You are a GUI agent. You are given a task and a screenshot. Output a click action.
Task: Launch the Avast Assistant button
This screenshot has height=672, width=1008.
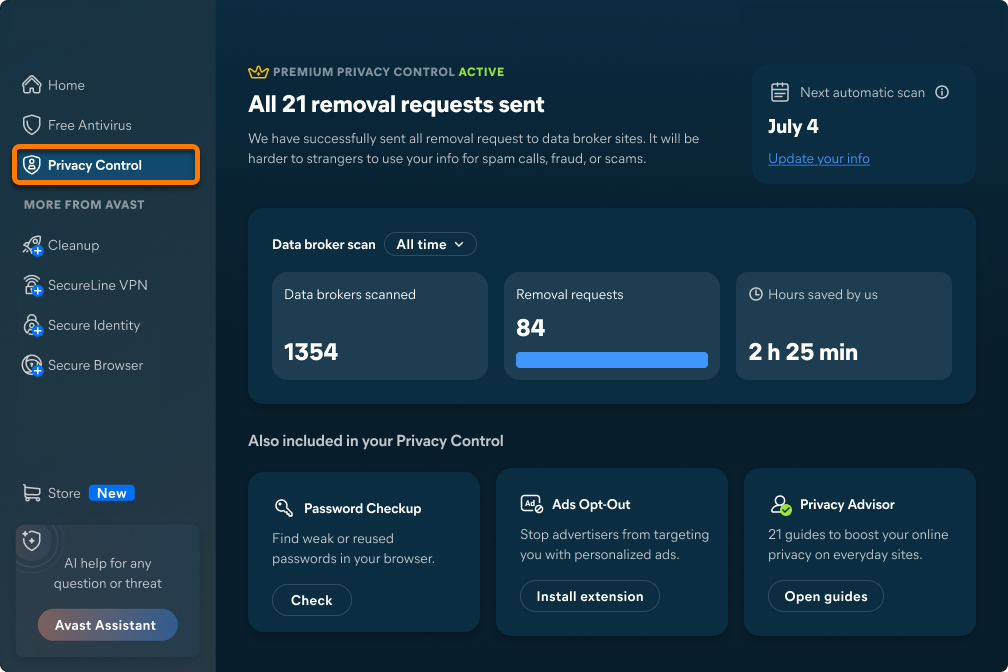pyautogui.click(x=107, y=625)
